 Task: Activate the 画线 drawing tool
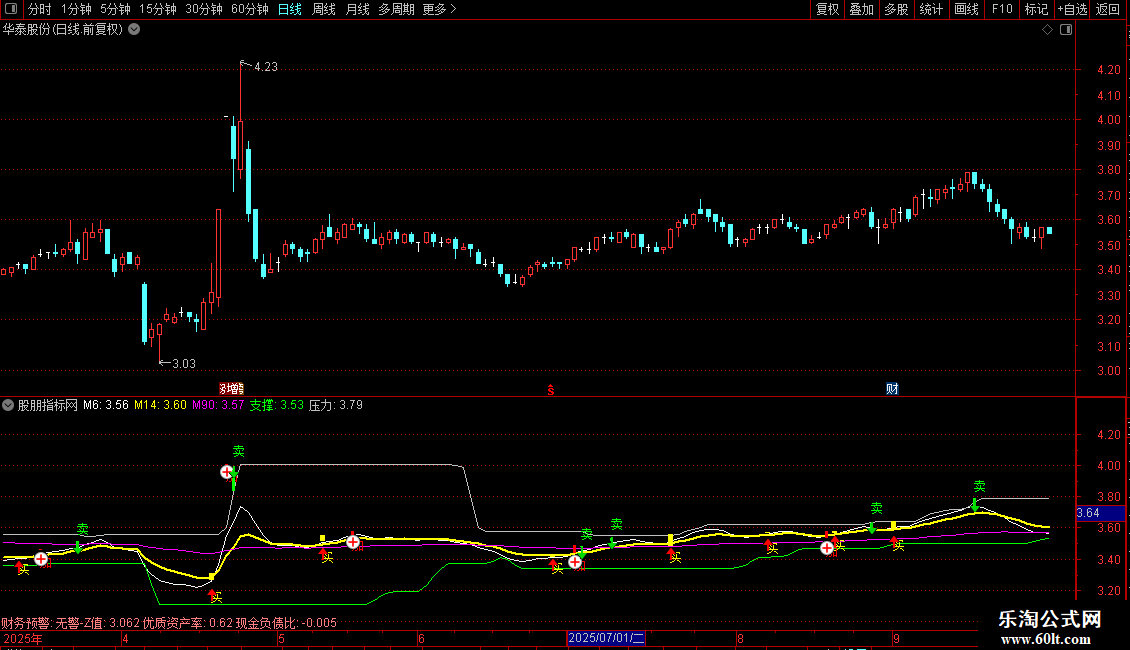966,9
